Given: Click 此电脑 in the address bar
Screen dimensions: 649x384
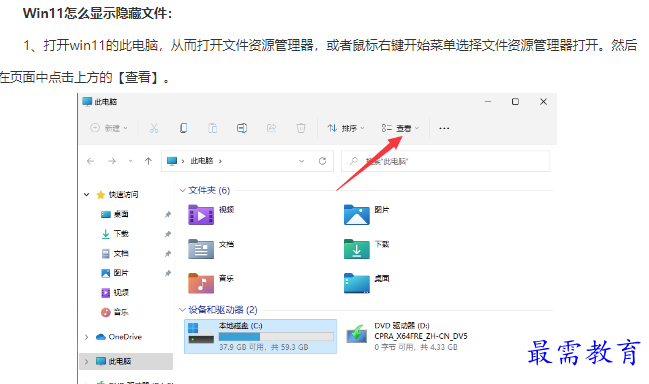Looking at the screenshot, I should click(x=202, y=161).
